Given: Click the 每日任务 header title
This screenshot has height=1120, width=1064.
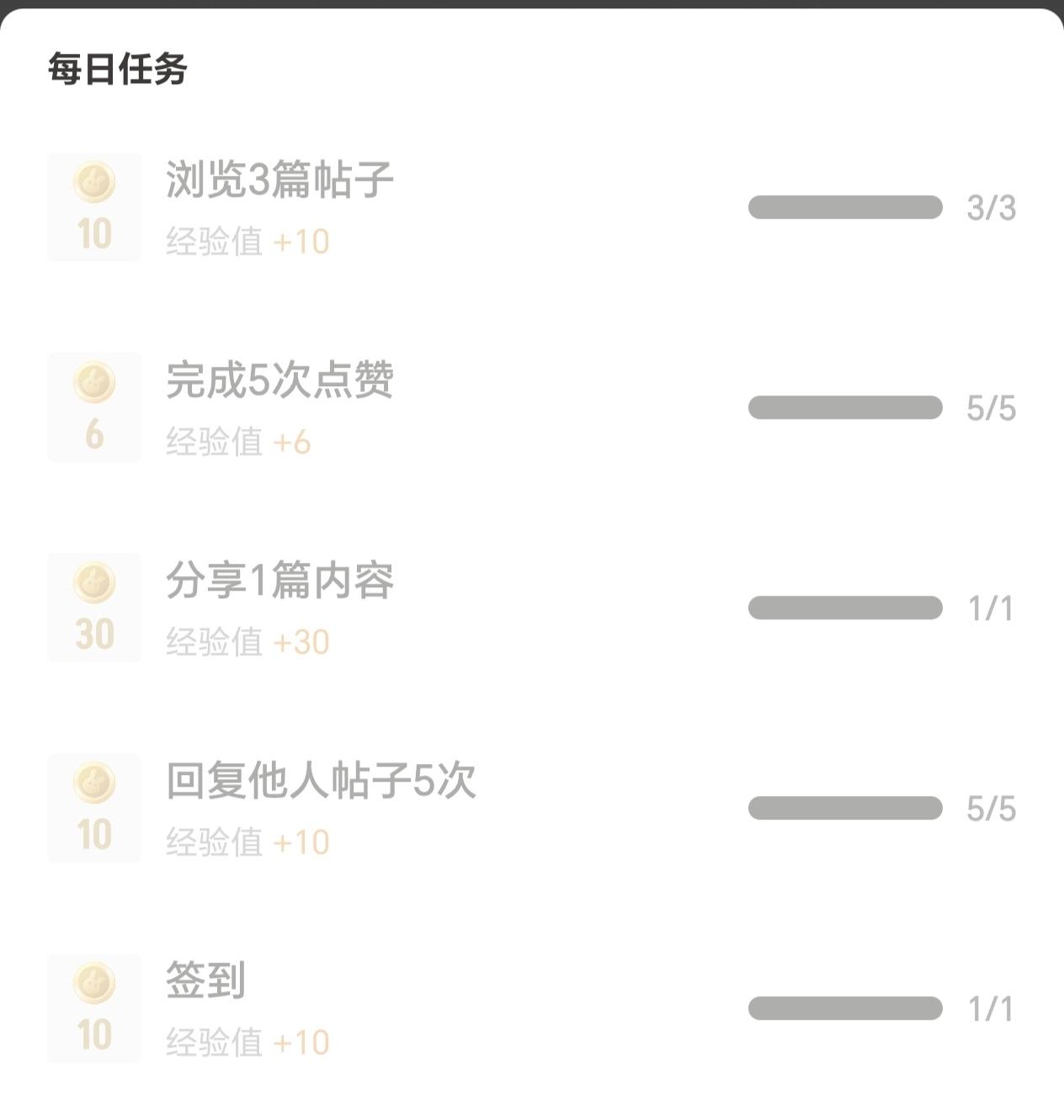Looking at the screenshot, I should [117, 69].
